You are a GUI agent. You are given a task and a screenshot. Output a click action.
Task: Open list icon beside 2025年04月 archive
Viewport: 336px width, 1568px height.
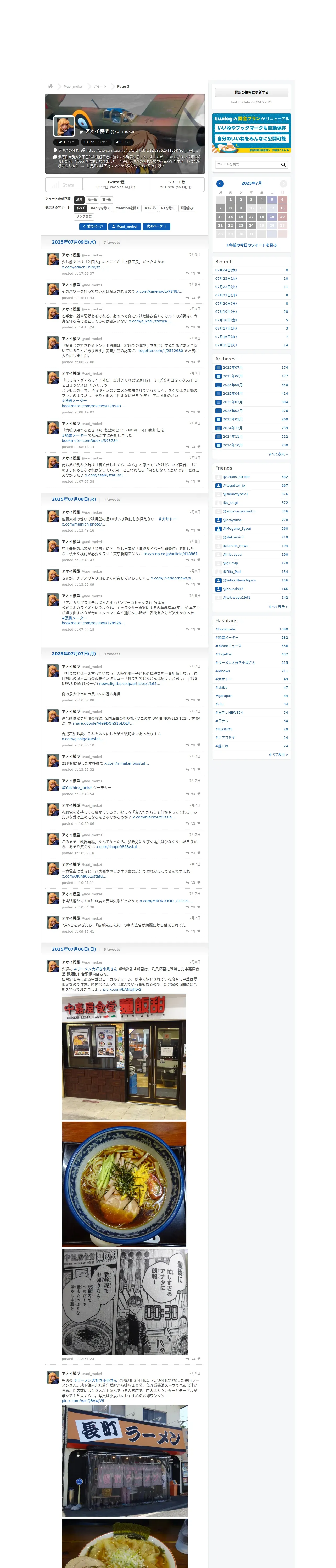(x=218, y=393)
